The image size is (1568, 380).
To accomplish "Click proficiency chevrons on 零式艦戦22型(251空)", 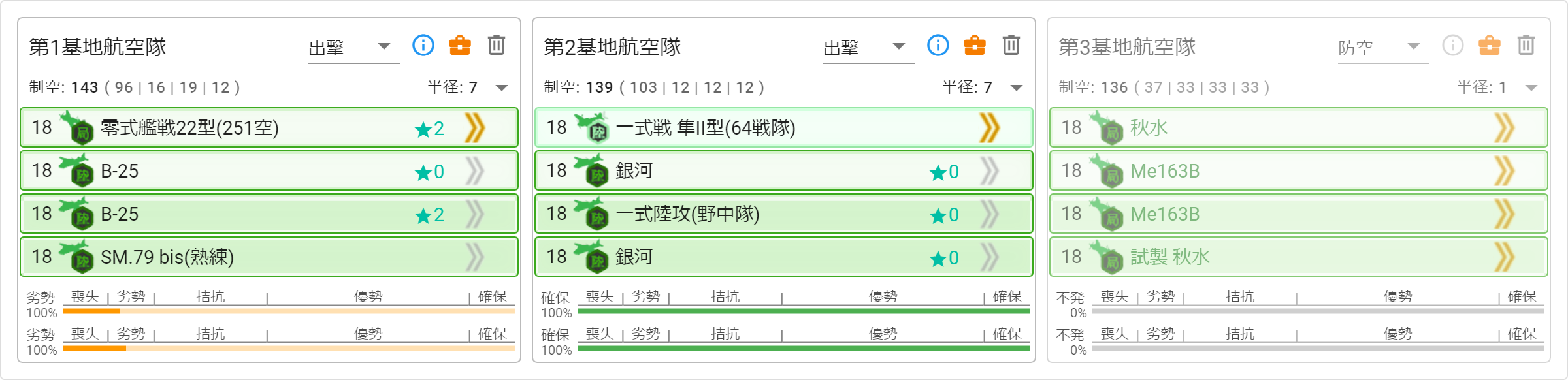I will (x=475, y=127).
